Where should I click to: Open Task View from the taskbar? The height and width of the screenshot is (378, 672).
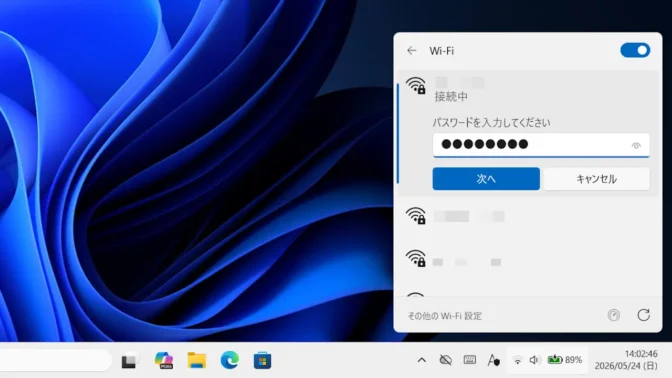point(129,360)
